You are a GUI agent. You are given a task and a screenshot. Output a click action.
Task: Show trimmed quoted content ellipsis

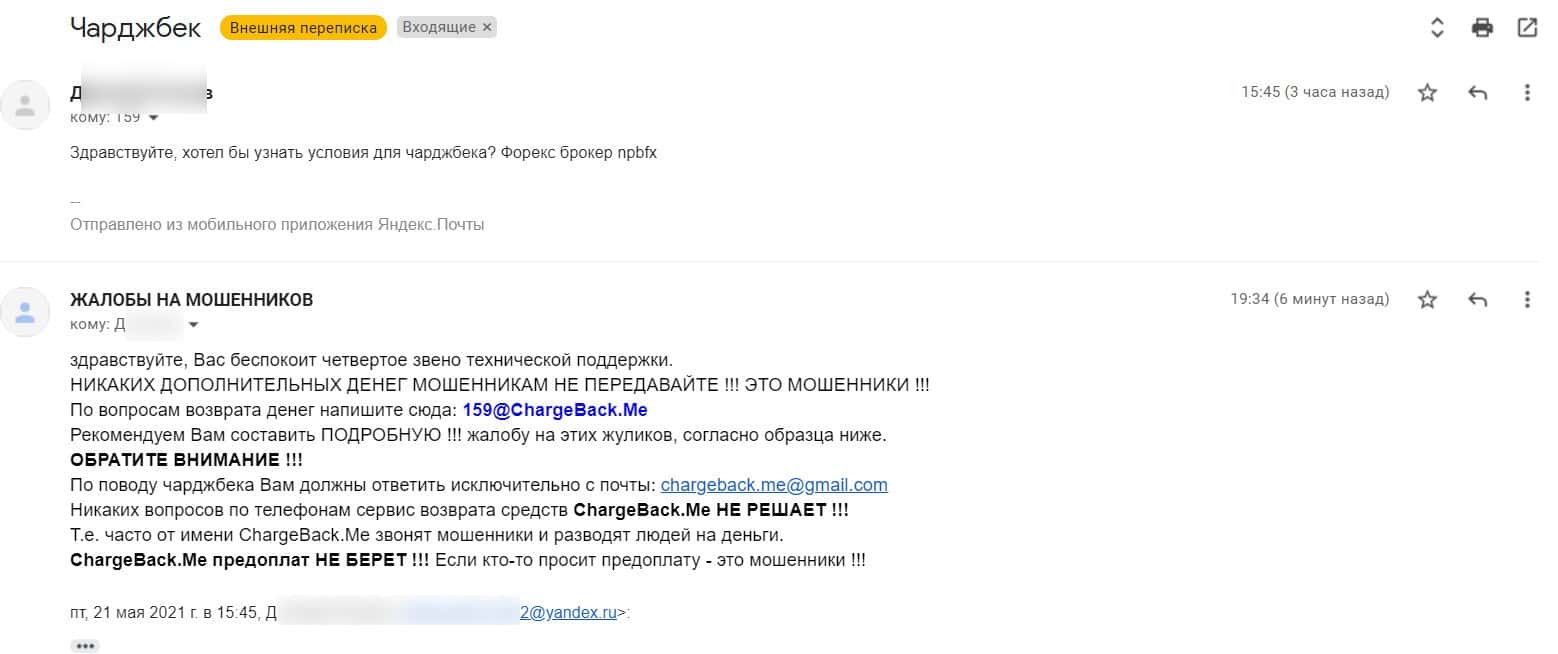click(85, 646)
